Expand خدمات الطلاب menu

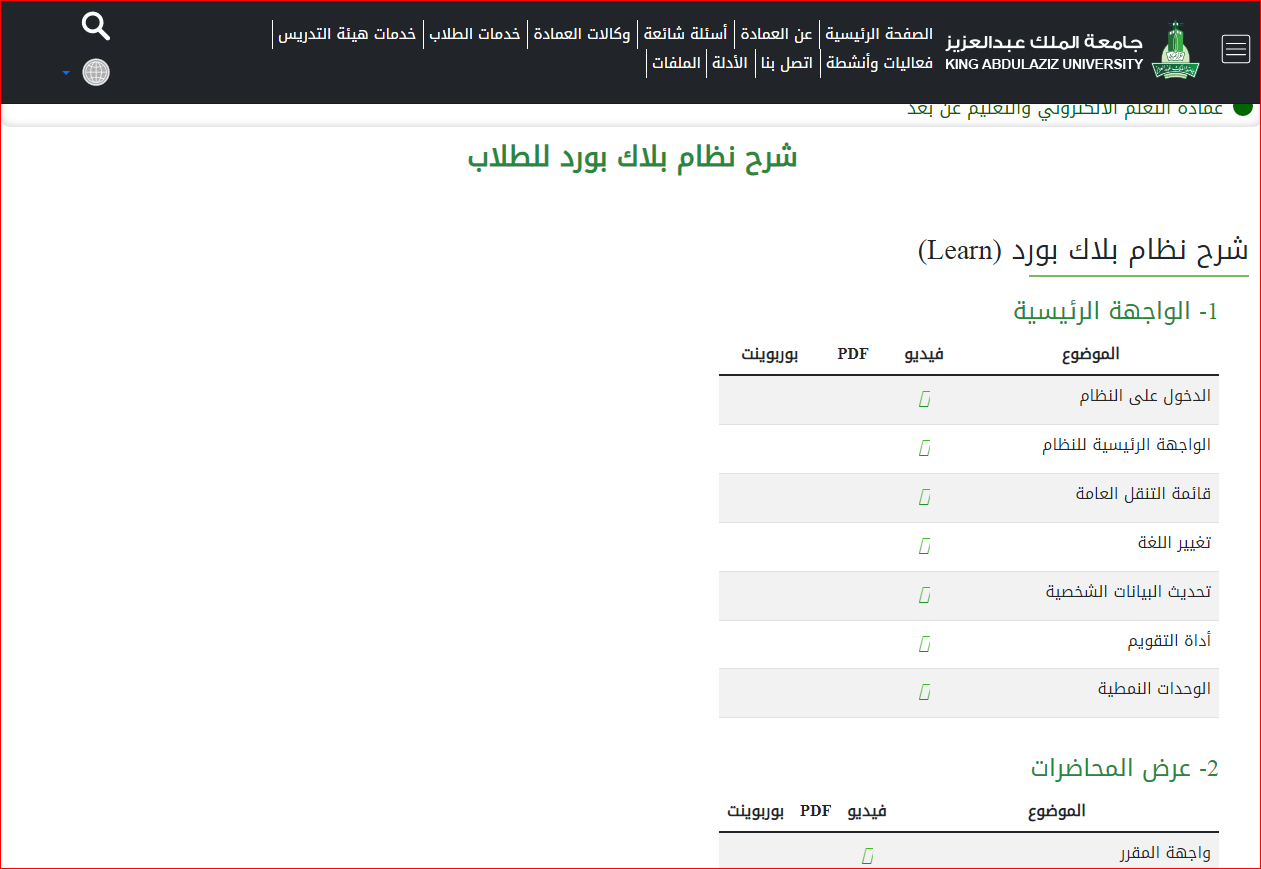point(475,34)
